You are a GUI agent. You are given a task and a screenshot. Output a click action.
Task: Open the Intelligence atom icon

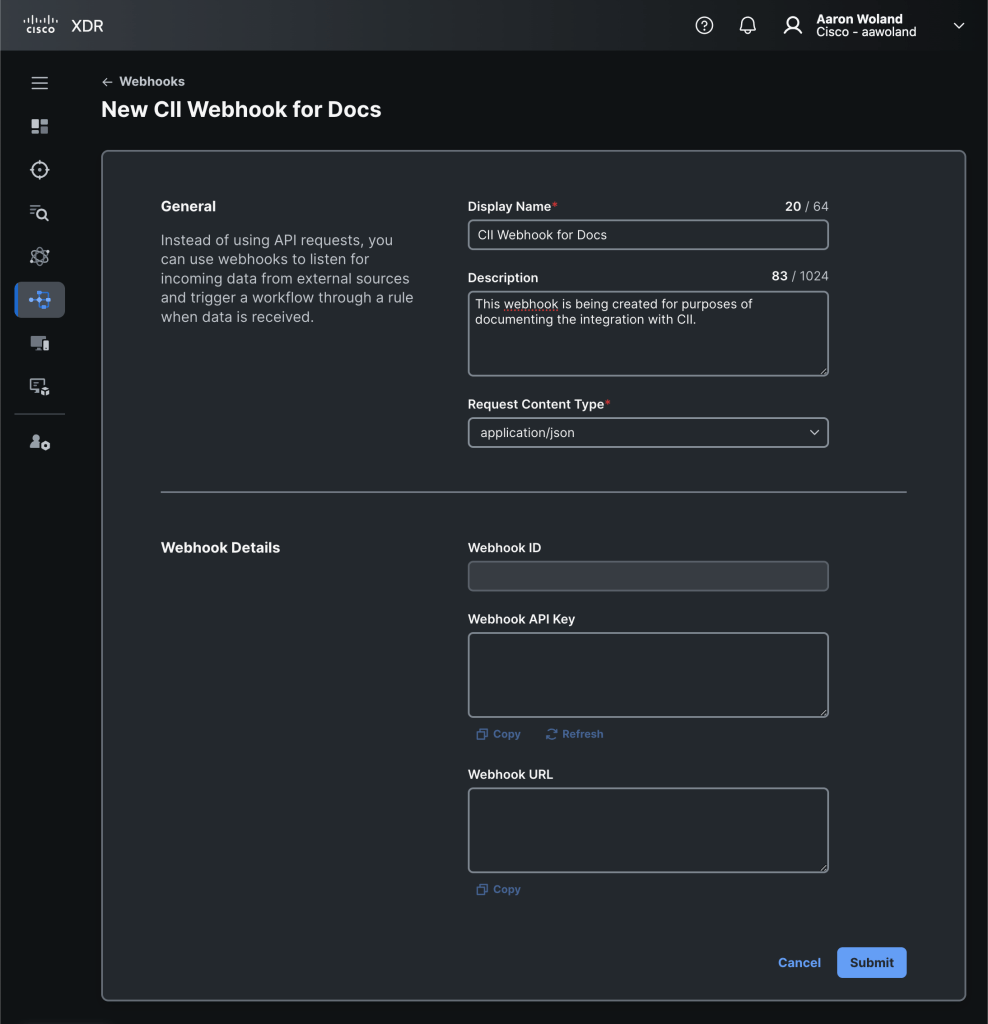point(39,256)
